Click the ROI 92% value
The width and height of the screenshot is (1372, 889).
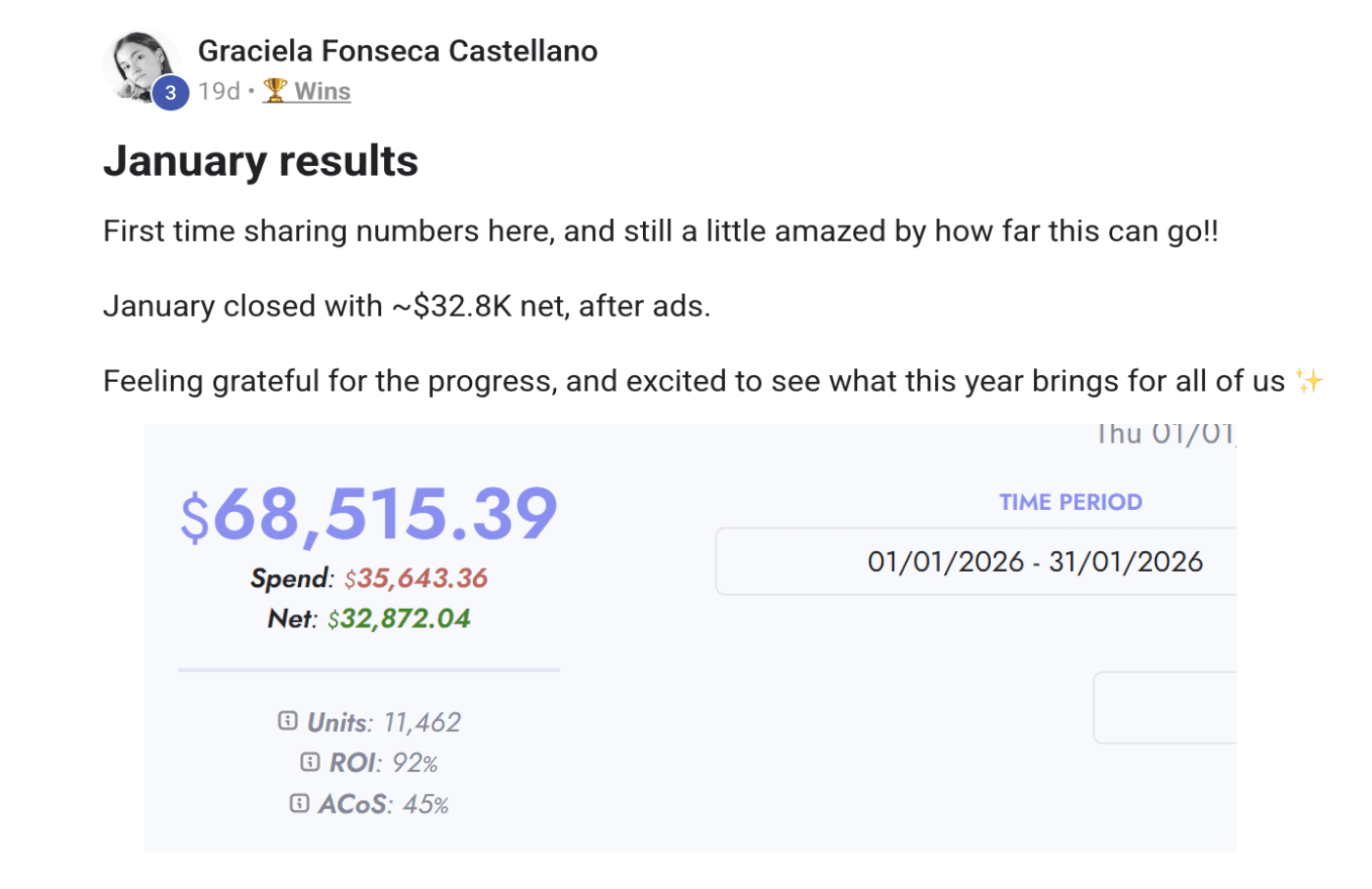[x=414, y=763]
